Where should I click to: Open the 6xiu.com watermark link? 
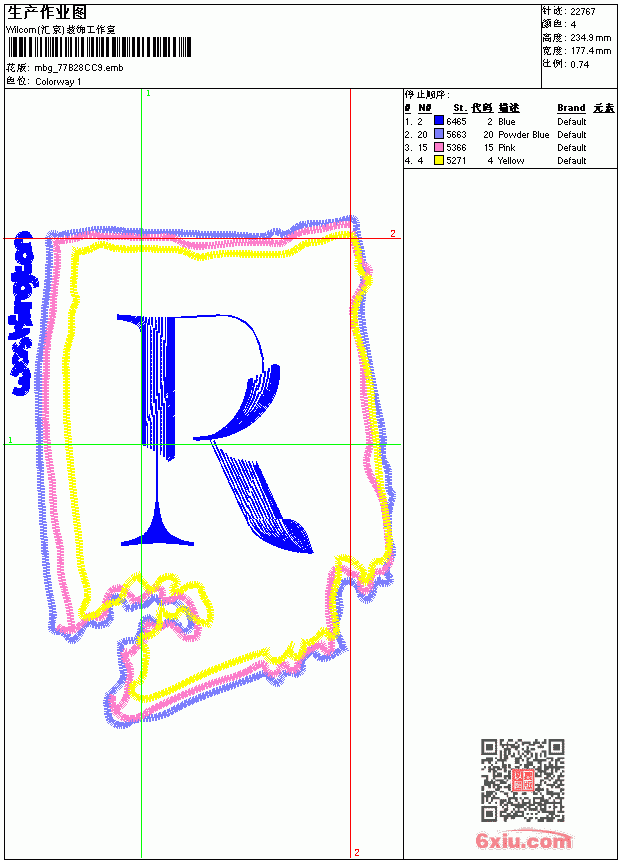pyautogui.click(x=523, y=840)
